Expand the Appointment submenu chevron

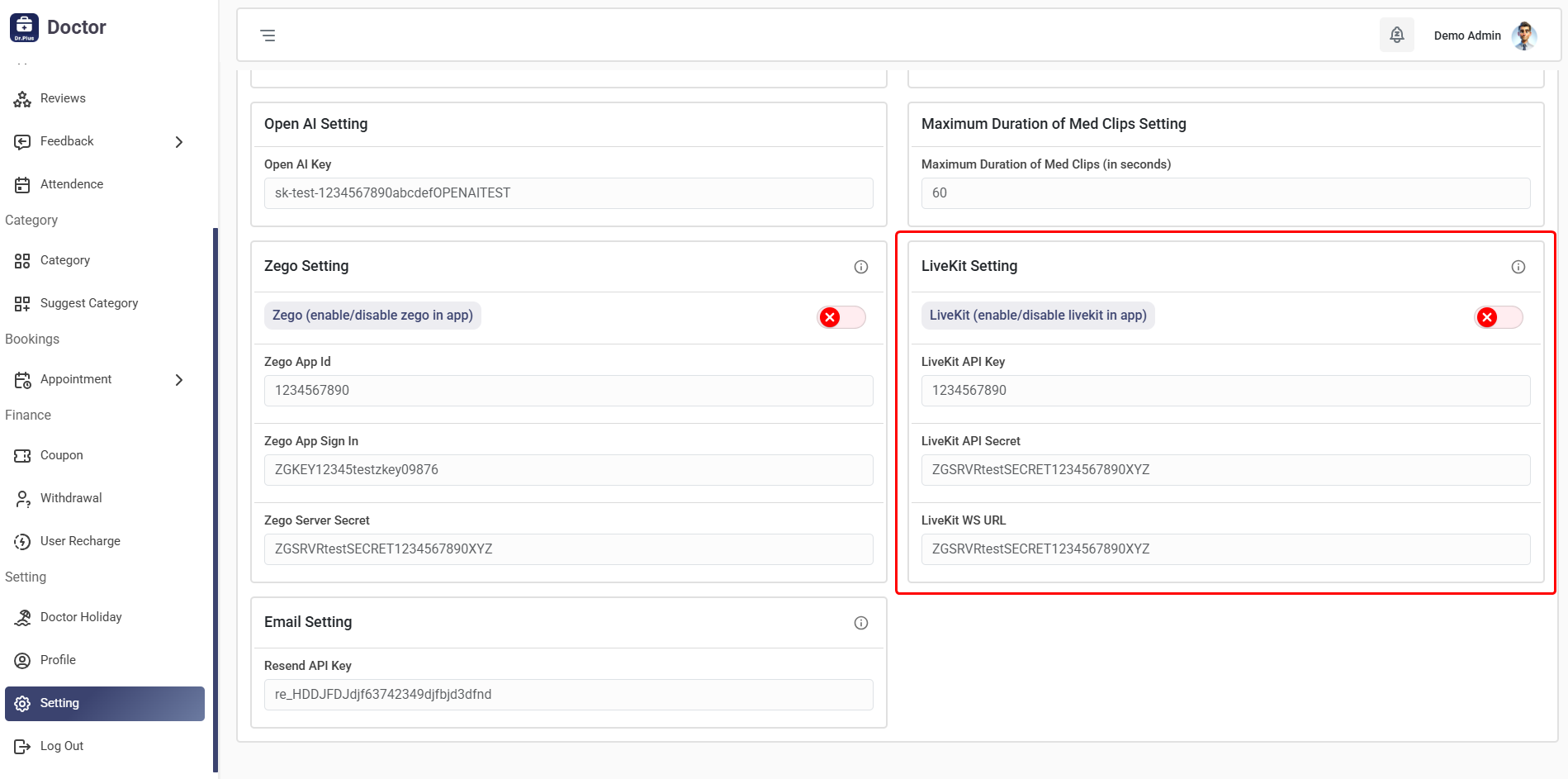(179, 380)
